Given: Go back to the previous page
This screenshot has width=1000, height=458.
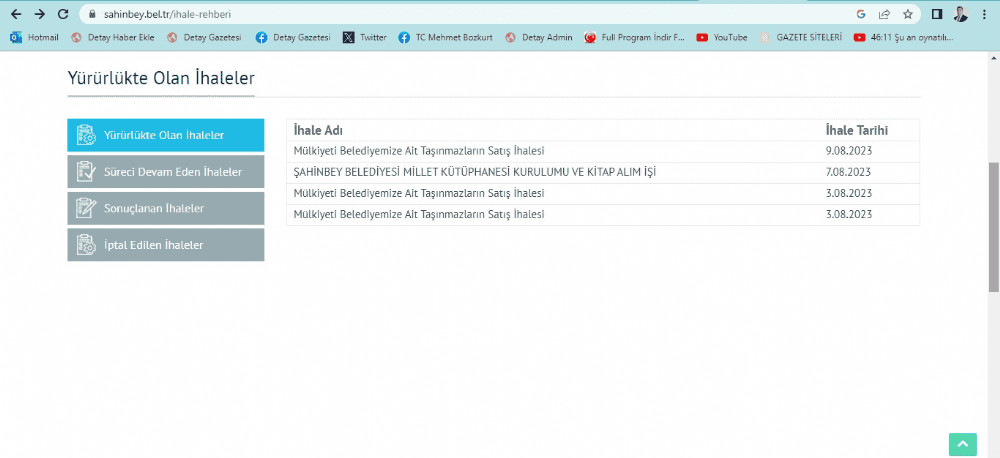Looking at the screenshot, I should 17,14.
